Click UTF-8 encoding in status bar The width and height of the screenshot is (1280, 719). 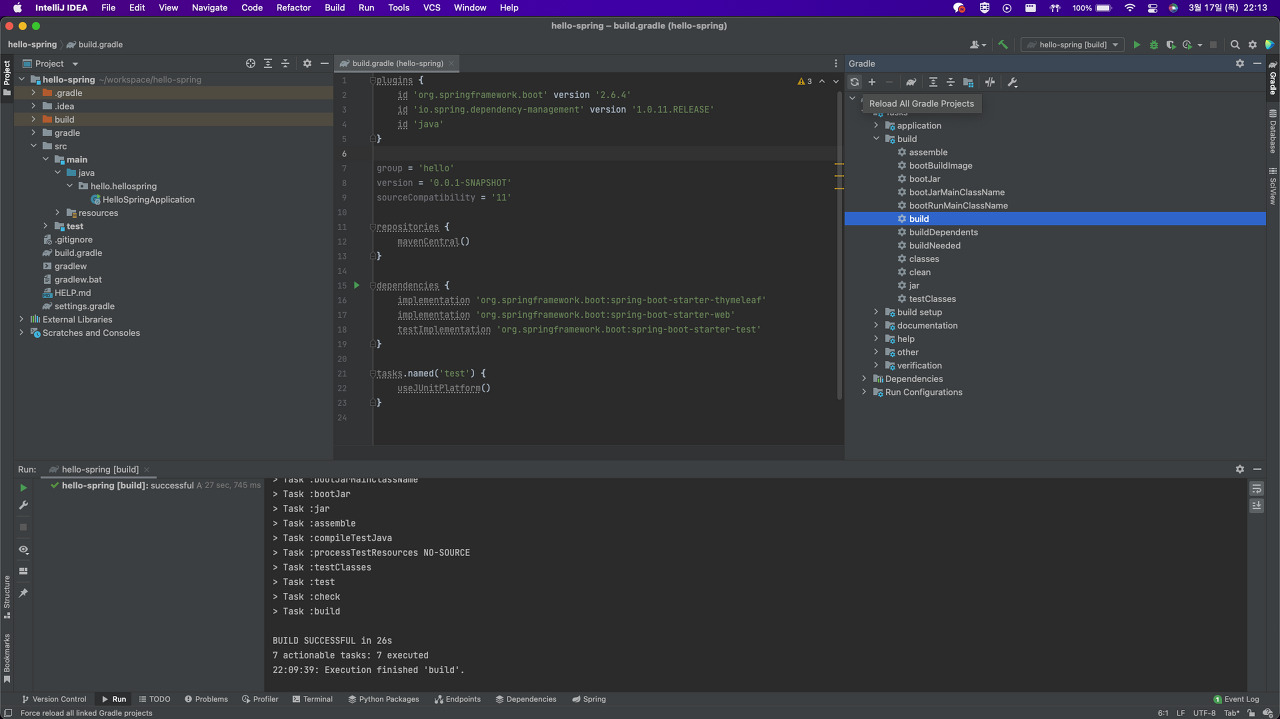click(1204, 713)
